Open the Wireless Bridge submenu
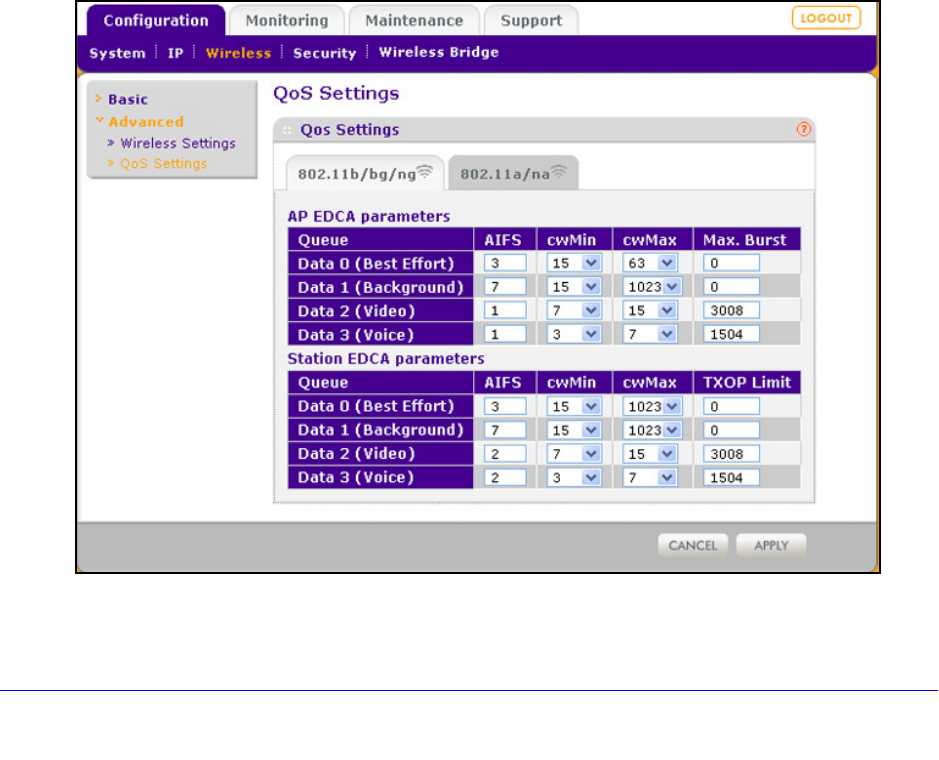Screen dimensions: 939x760 coord(439,52)
